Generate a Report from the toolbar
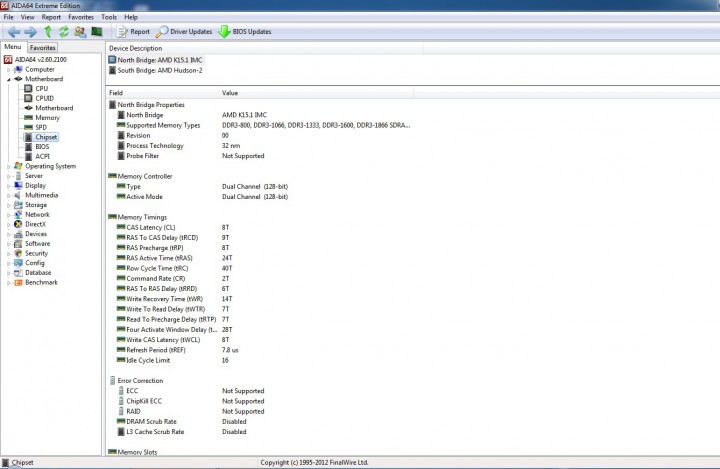This screenshot has width=720, height=469. tap(134, 32)
